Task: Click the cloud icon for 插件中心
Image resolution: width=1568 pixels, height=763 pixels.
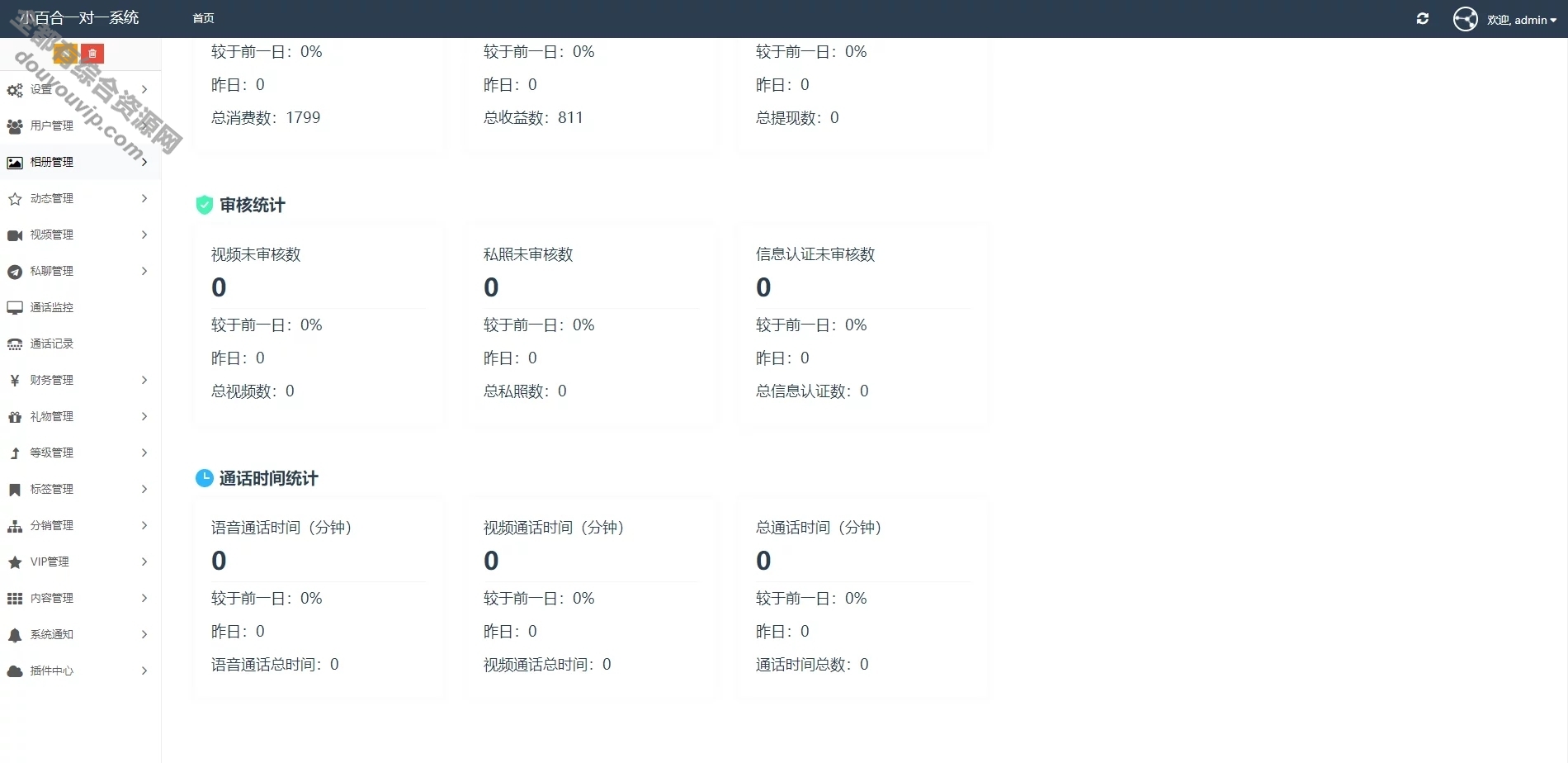Action: pos(15,671)
